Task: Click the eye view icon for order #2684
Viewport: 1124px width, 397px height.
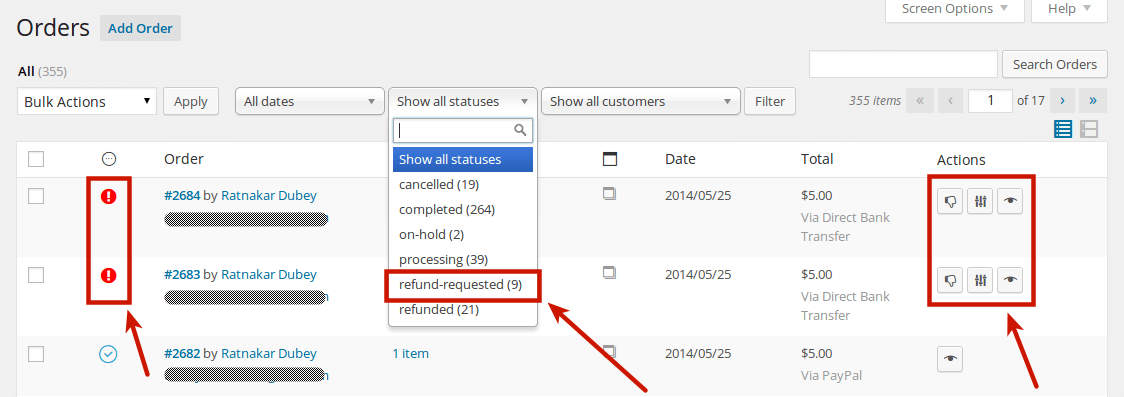Action: click(1009, 202)
